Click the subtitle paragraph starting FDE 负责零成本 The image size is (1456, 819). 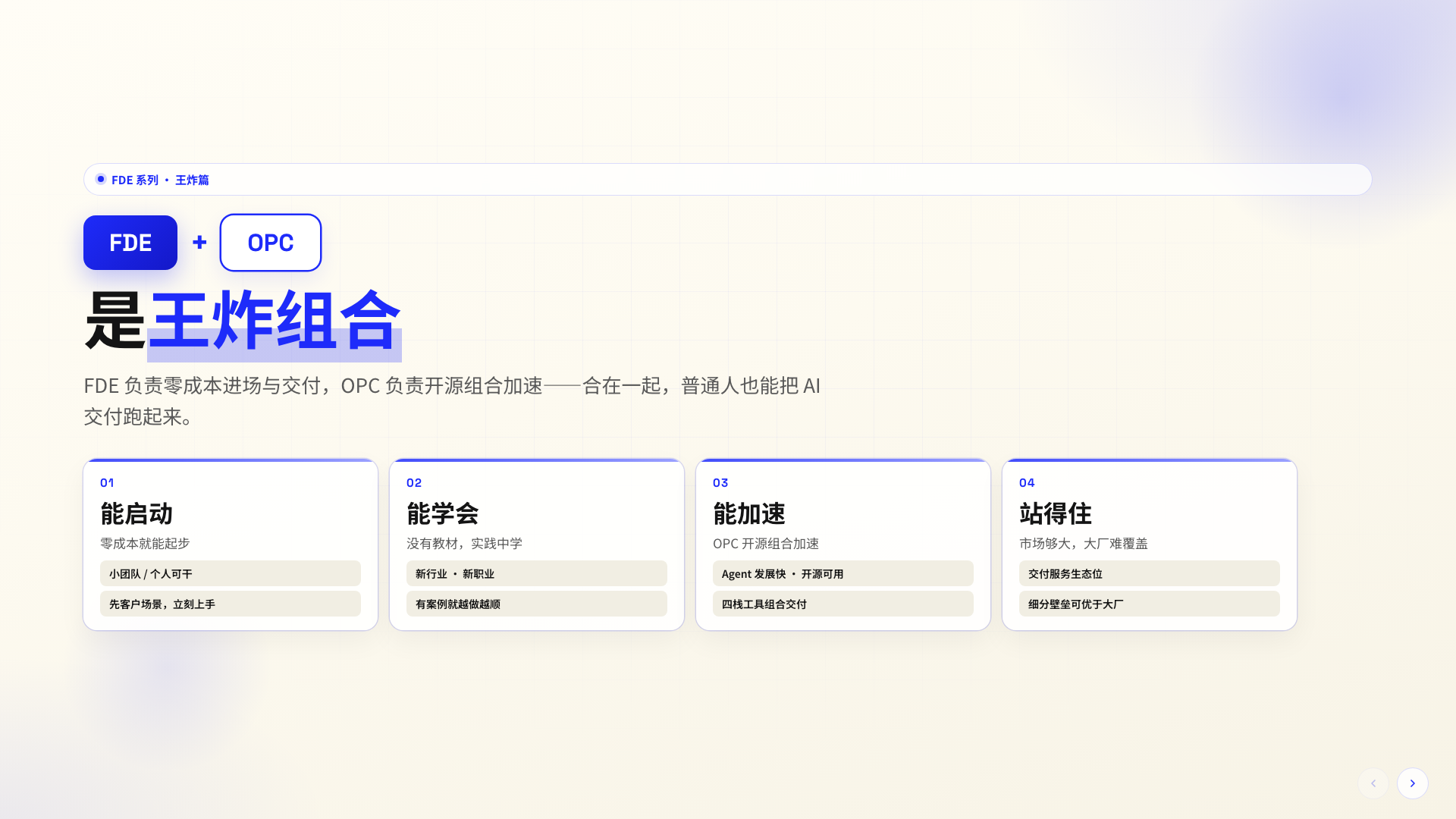(x=452, y=401)
